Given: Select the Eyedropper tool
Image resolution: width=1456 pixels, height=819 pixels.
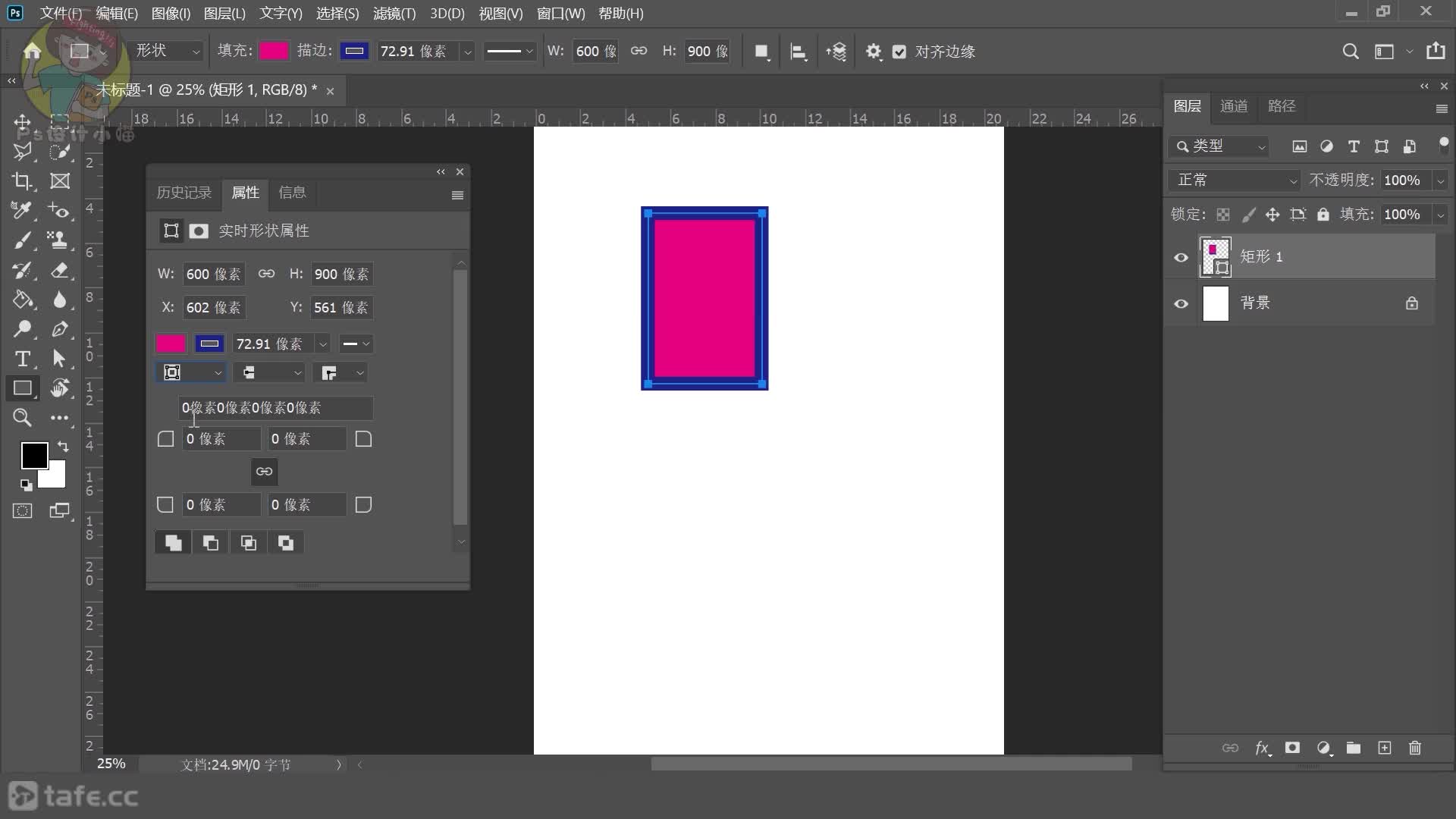Looking at the screenshot, I should [x=22, y=211].
